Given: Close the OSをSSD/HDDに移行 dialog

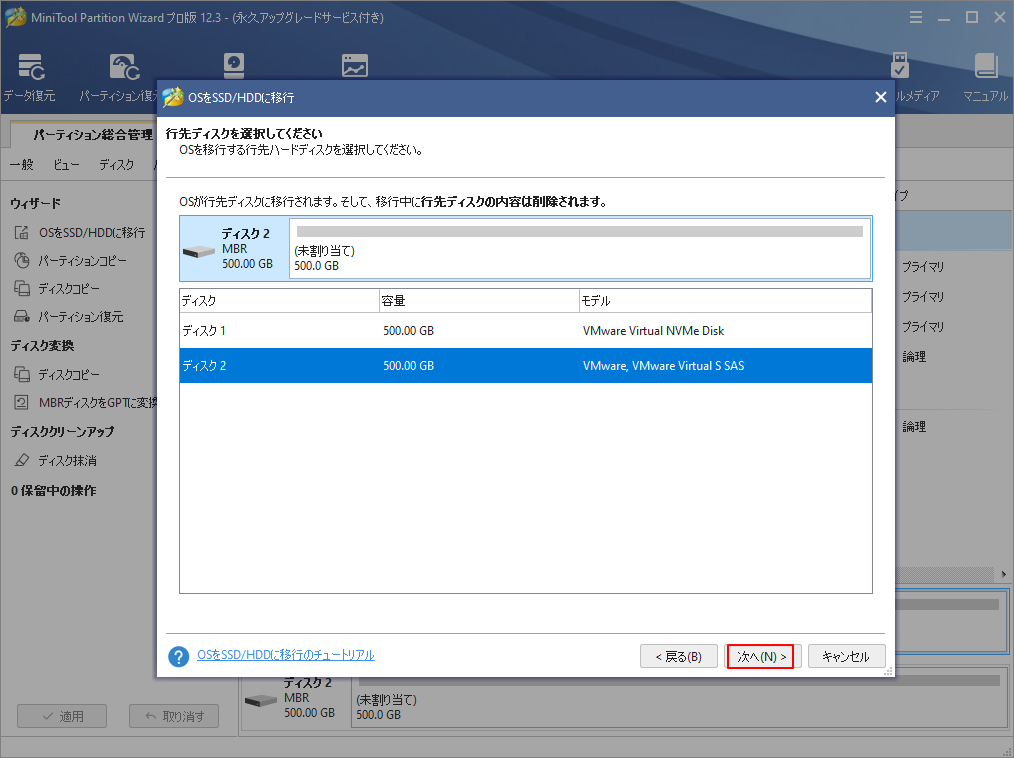Looking at the screenshot, I should click(880, 97).
